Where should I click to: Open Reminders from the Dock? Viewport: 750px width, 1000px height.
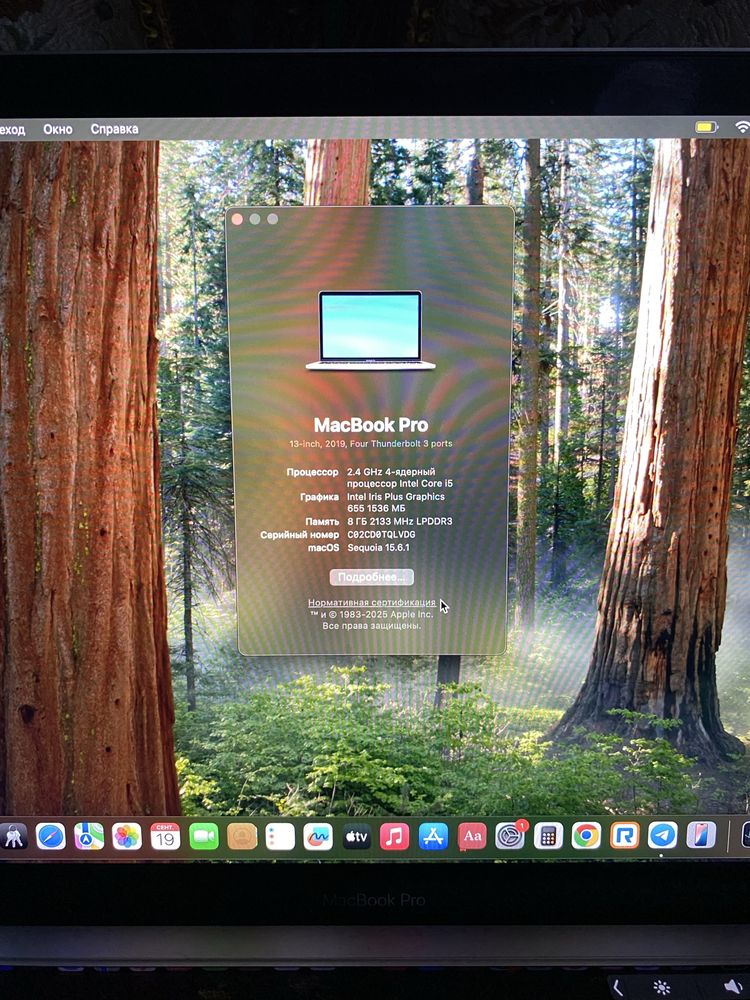pos(280,836)
